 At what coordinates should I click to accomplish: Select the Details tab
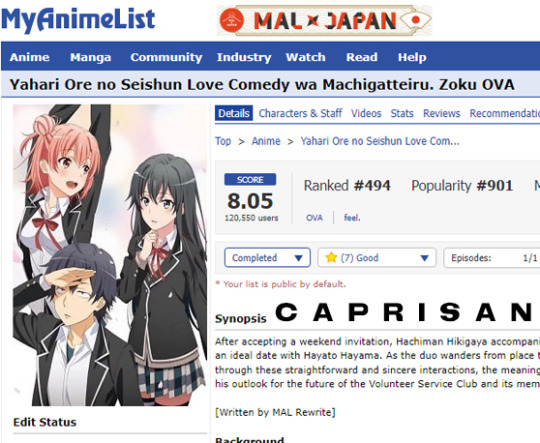(x=234, y=113)
